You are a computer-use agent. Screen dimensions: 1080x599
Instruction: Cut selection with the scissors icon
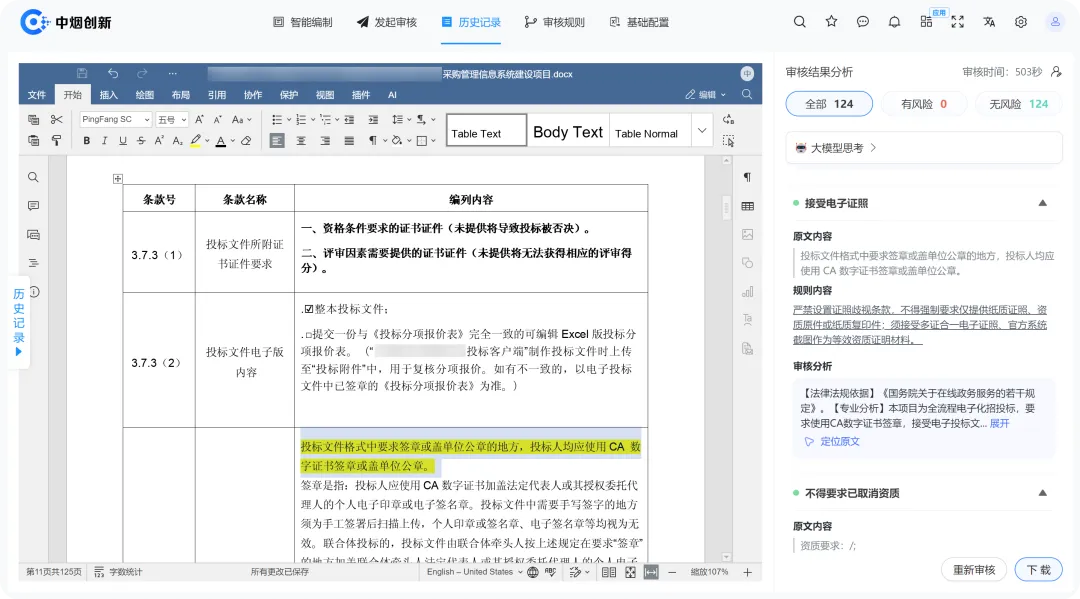56,120
